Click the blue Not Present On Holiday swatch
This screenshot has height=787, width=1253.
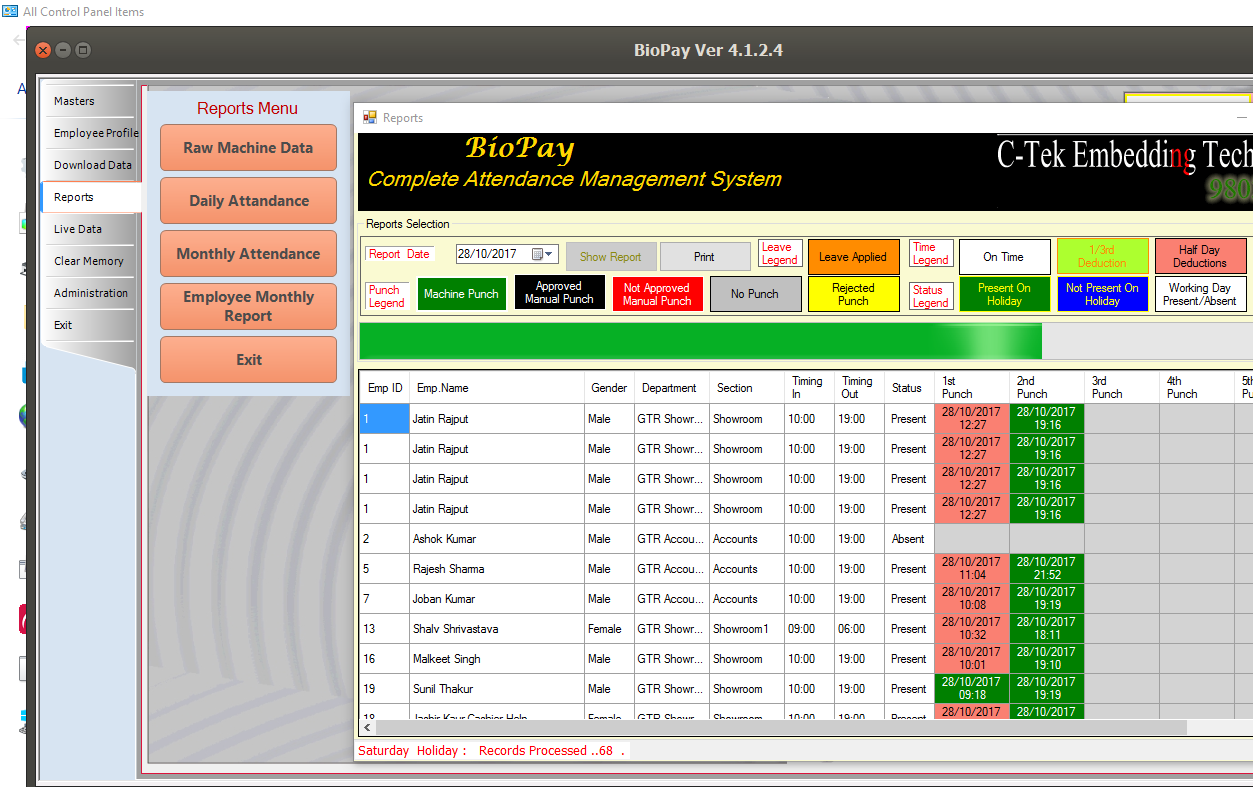pos(1102,294)
